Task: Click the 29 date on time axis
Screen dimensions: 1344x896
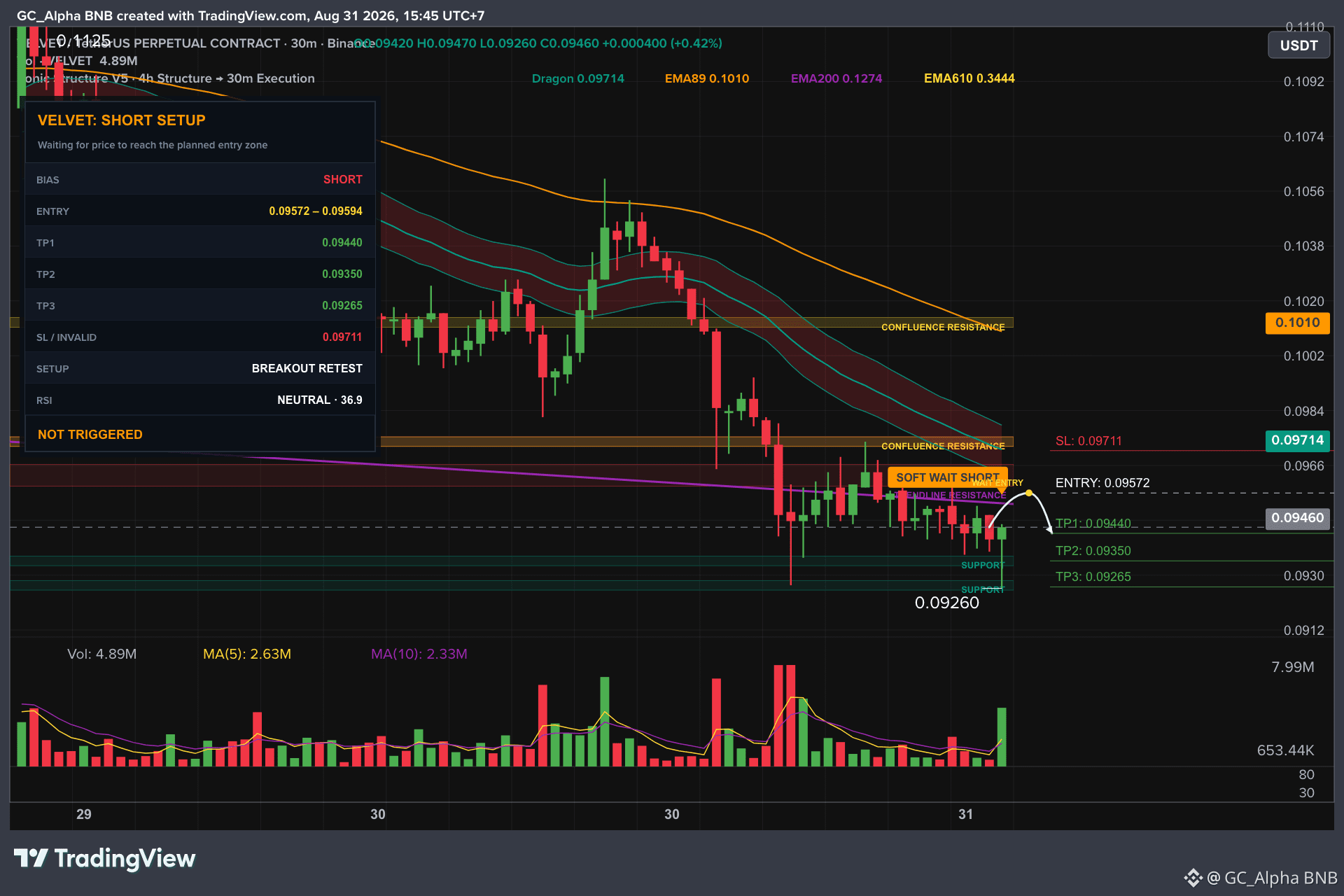Action: click(x=83, y=814)
